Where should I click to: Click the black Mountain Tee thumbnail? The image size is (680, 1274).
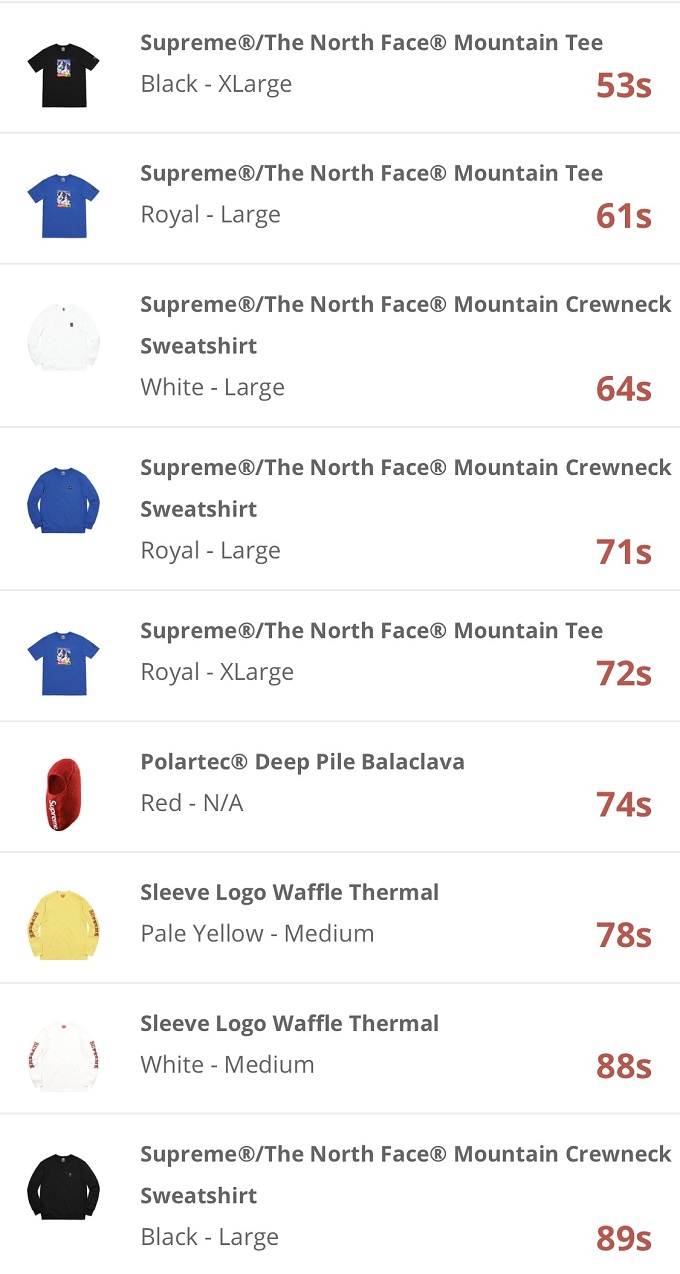pyautogui.click(x=63, y=73)
